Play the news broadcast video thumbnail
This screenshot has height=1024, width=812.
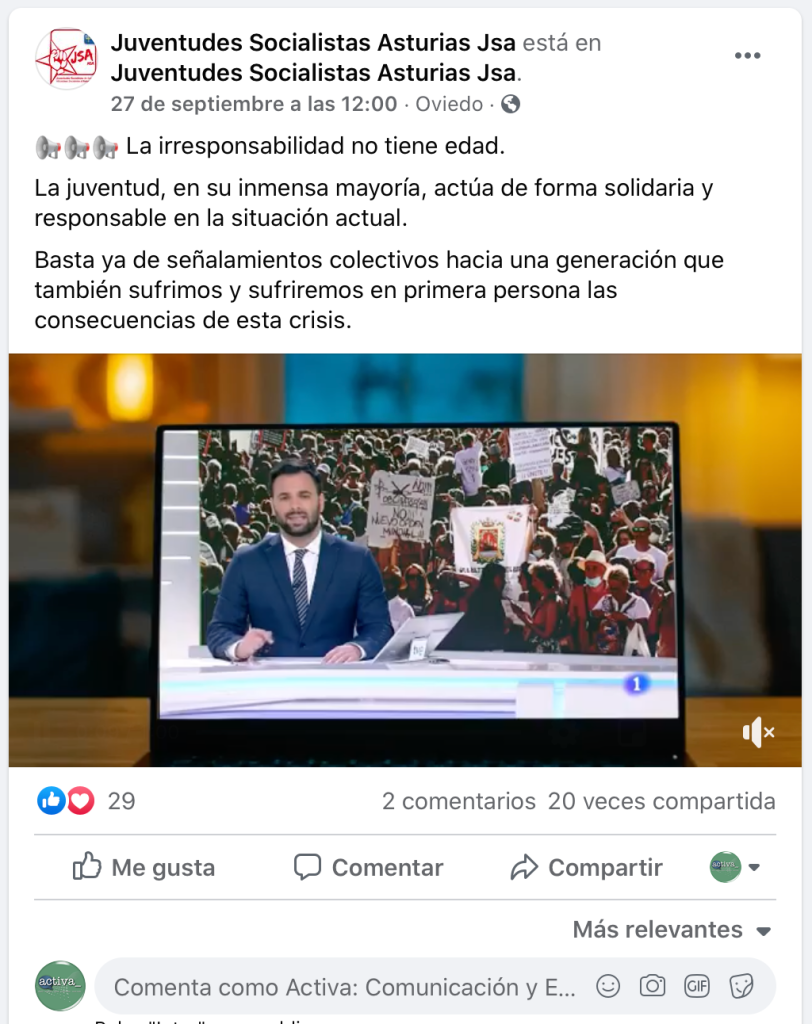[405, 560]
